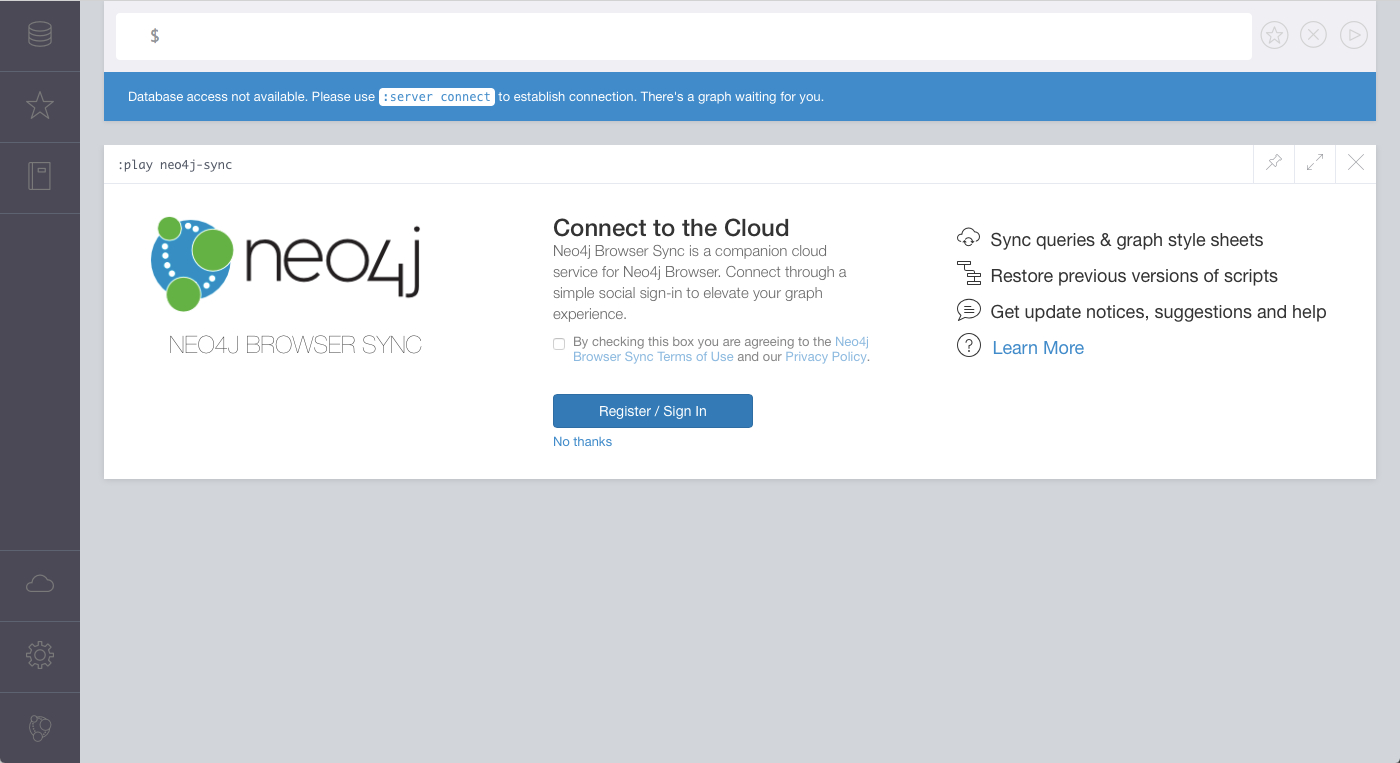Open the About Neo4j sidebar icon

(x=40, y=727)
